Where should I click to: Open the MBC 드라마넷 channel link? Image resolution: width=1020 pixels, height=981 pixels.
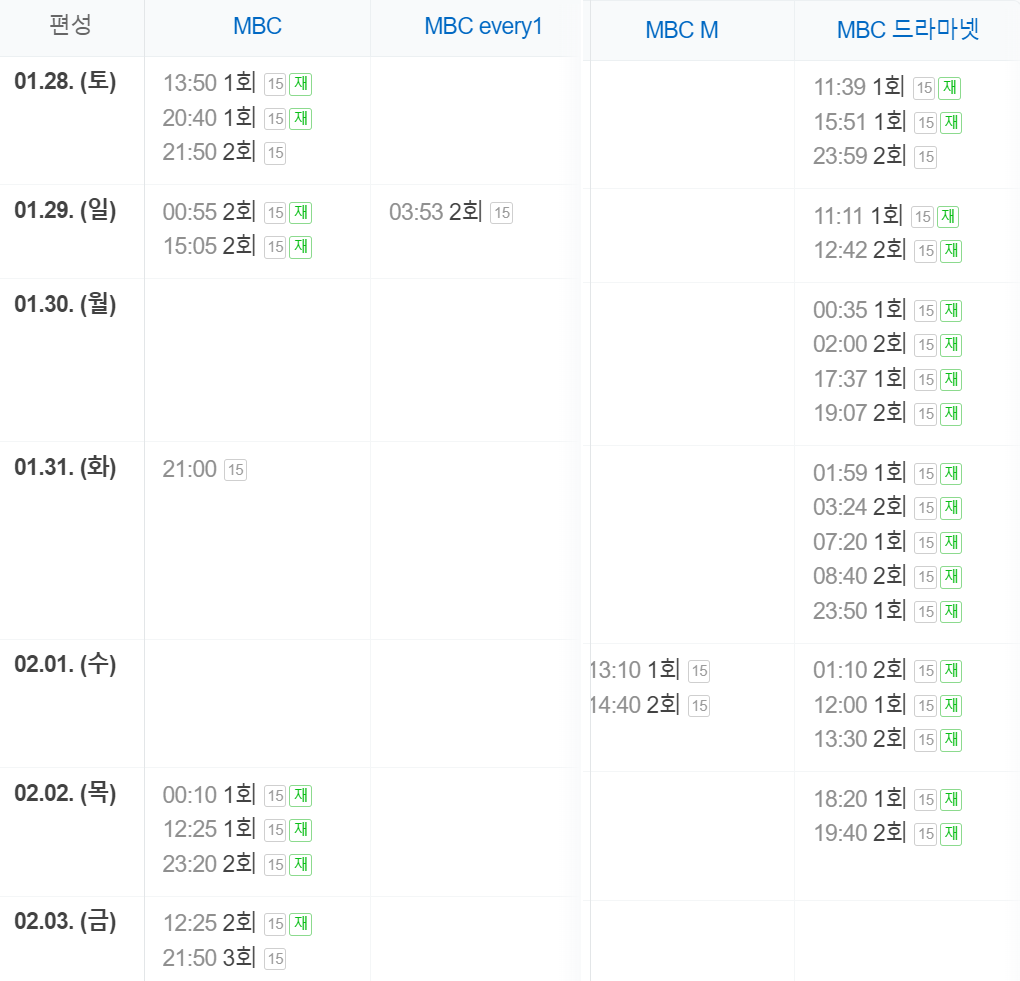tap(907, 30)
